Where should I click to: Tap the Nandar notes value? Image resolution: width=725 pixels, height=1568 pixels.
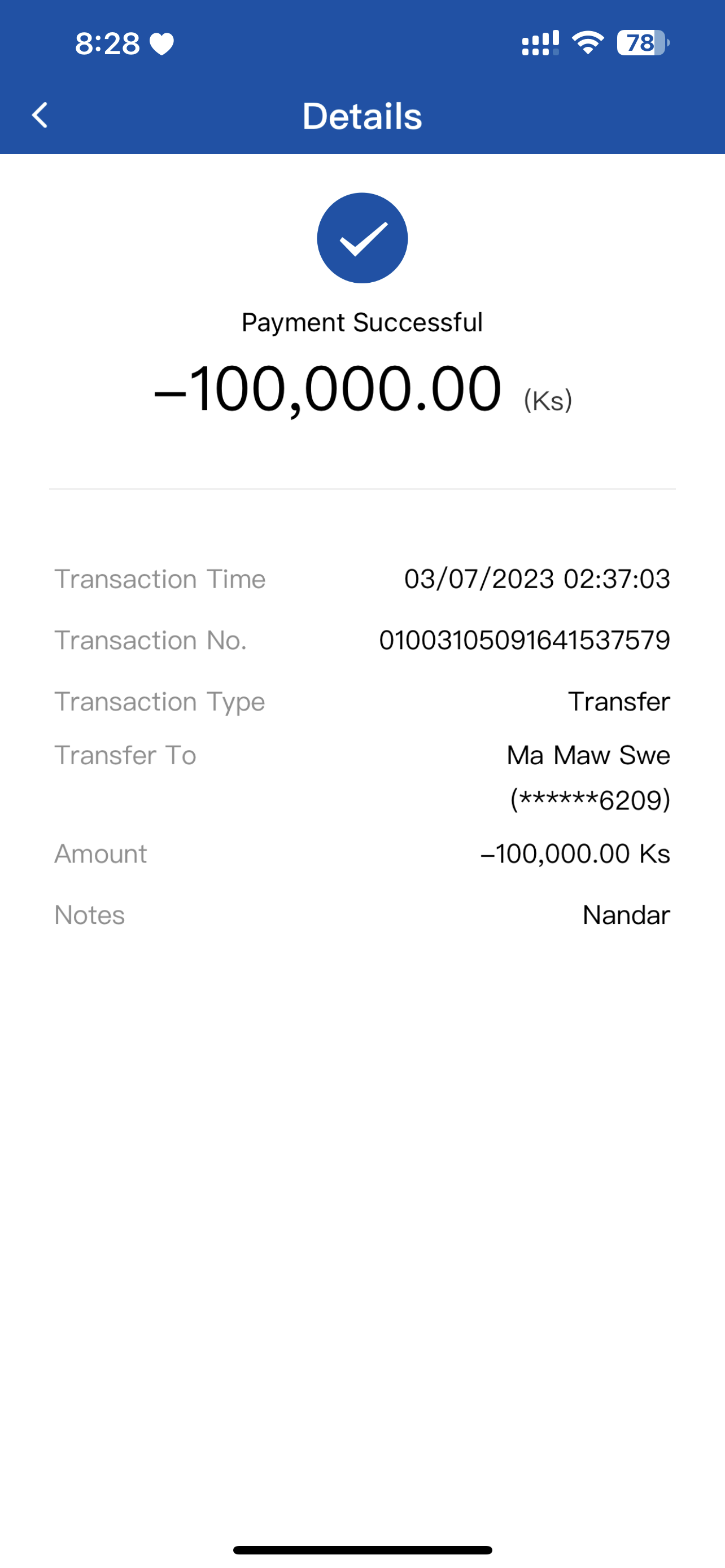click(626, 915)
